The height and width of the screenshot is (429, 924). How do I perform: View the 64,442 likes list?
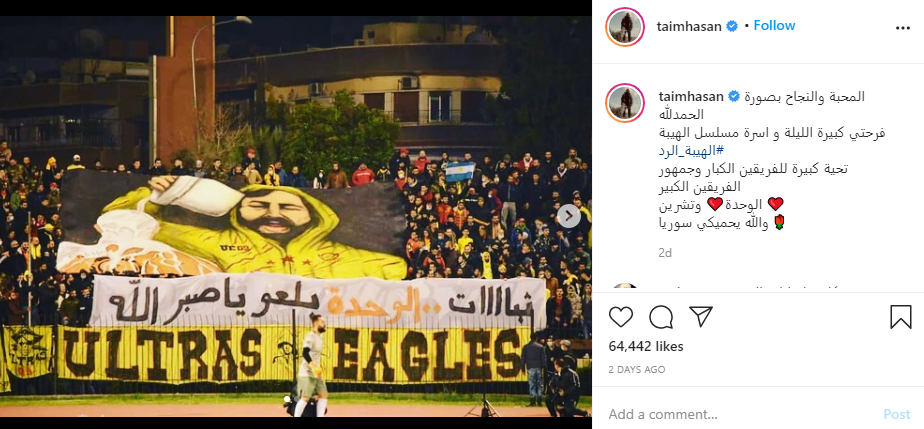(x=646, y=346)
